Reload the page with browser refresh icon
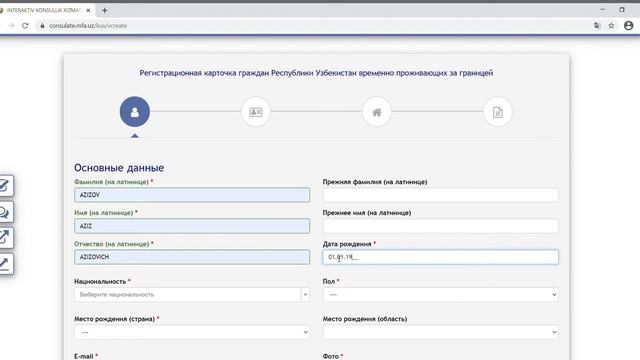 (25, 25)
